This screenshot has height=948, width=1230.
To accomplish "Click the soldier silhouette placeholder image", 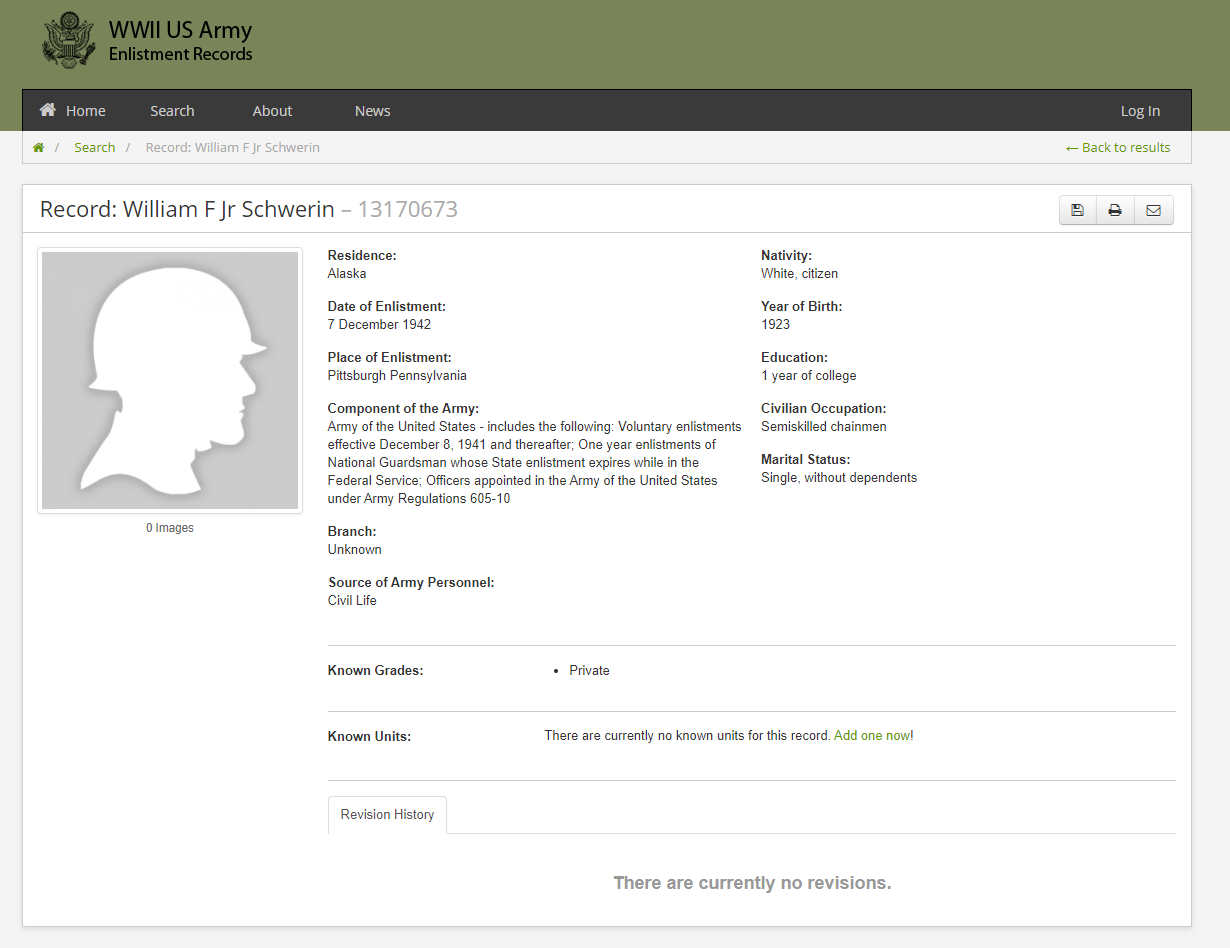I will [170, 380].
